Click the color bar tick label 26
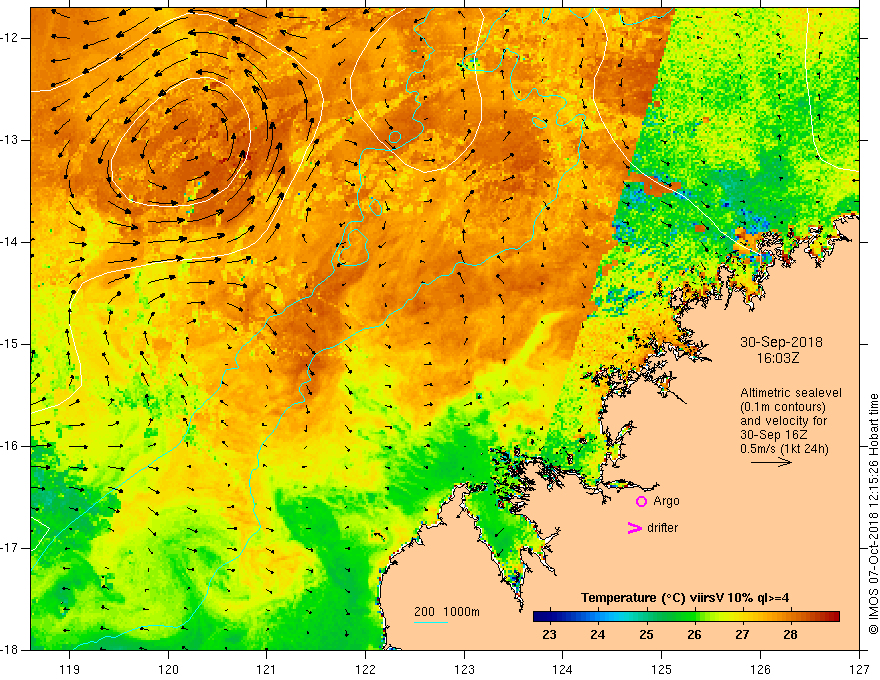Screen dimensions: 880x680 [694, 635]
